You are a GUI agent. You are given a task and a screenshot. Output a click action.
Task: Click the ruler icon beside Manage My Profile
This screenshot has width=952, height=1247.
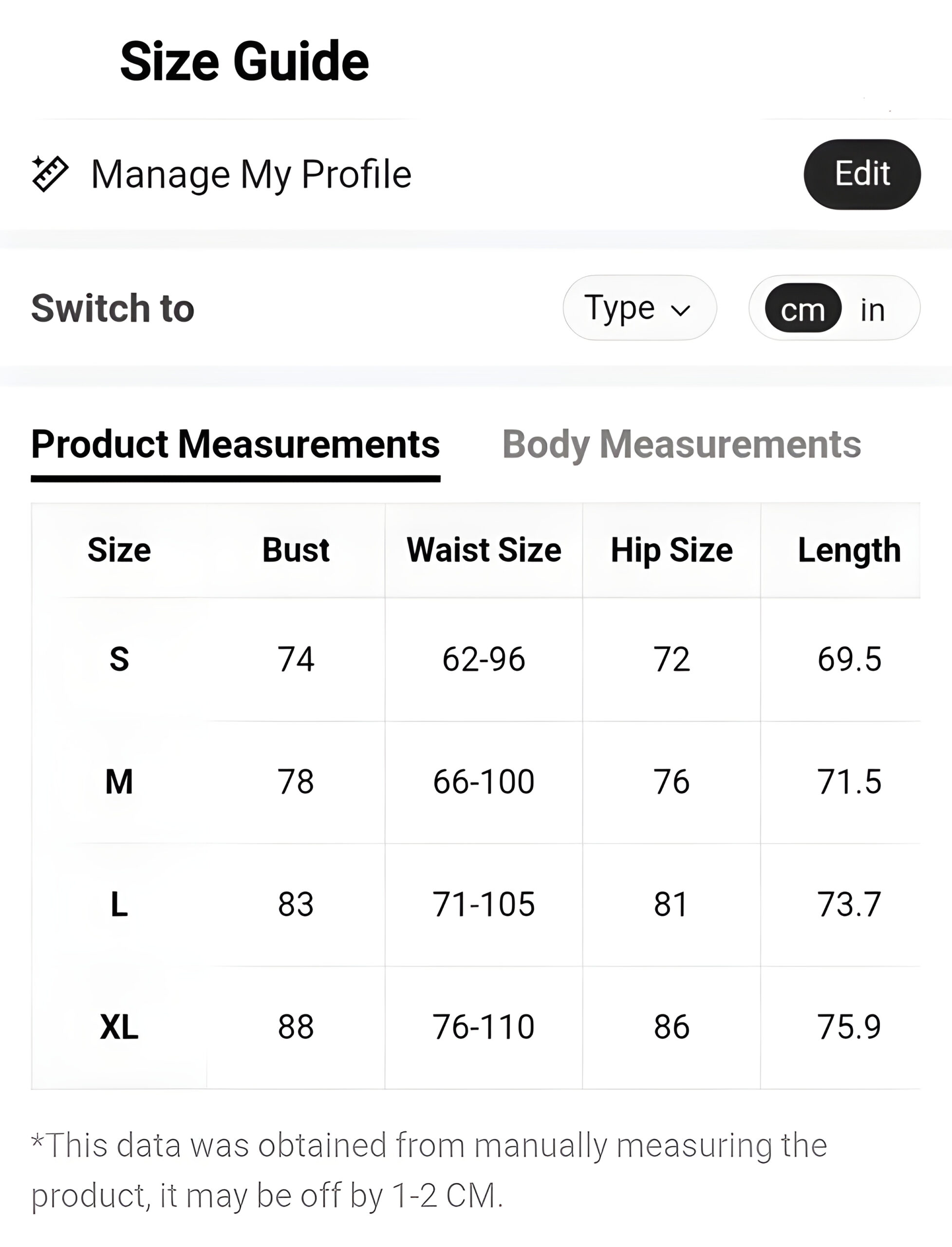pos(50,173)
